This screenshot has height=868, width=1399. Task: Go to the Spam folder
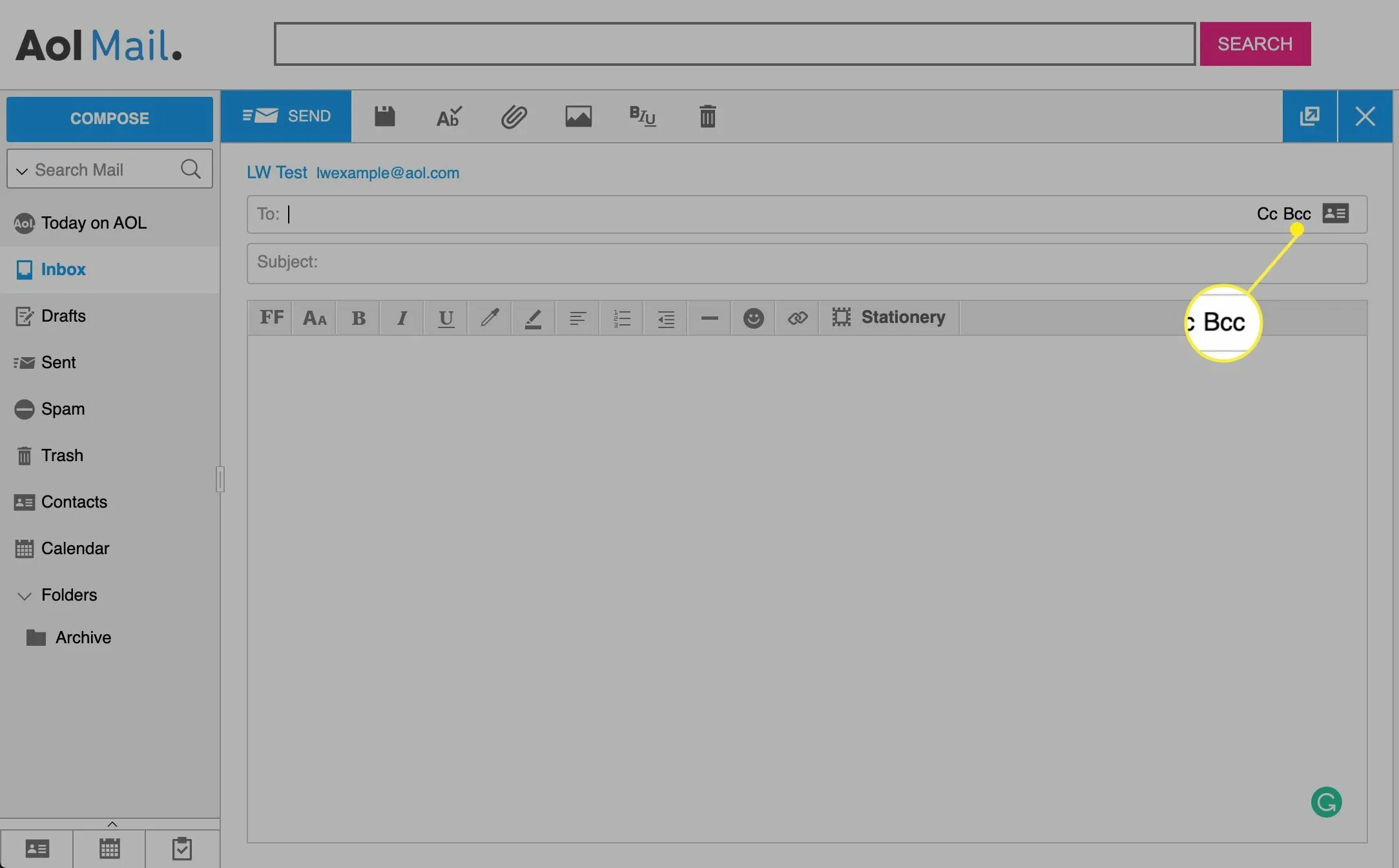[63, 409]
